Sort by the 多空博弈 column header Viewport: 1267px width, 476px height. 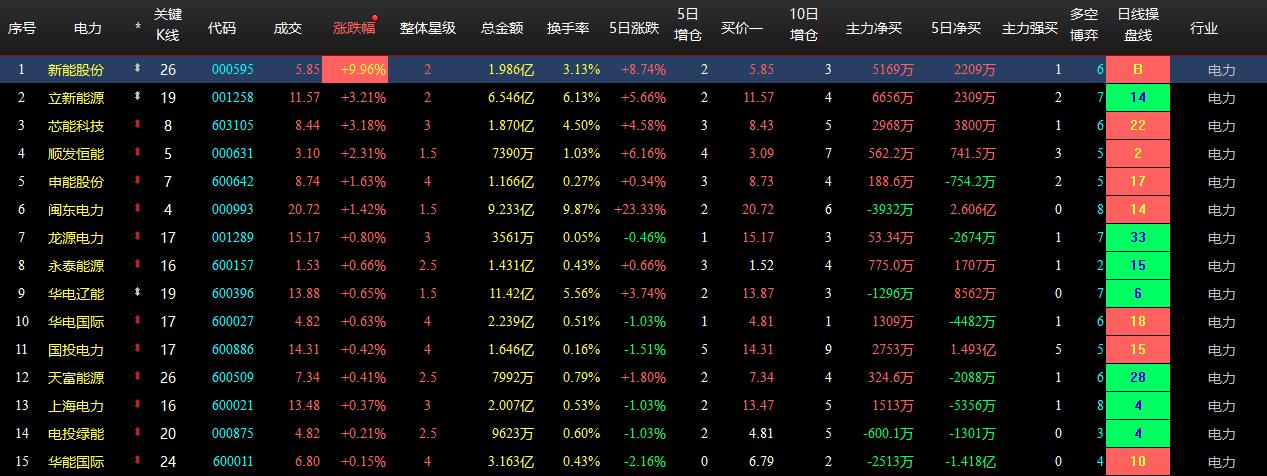click(1083, 24)
